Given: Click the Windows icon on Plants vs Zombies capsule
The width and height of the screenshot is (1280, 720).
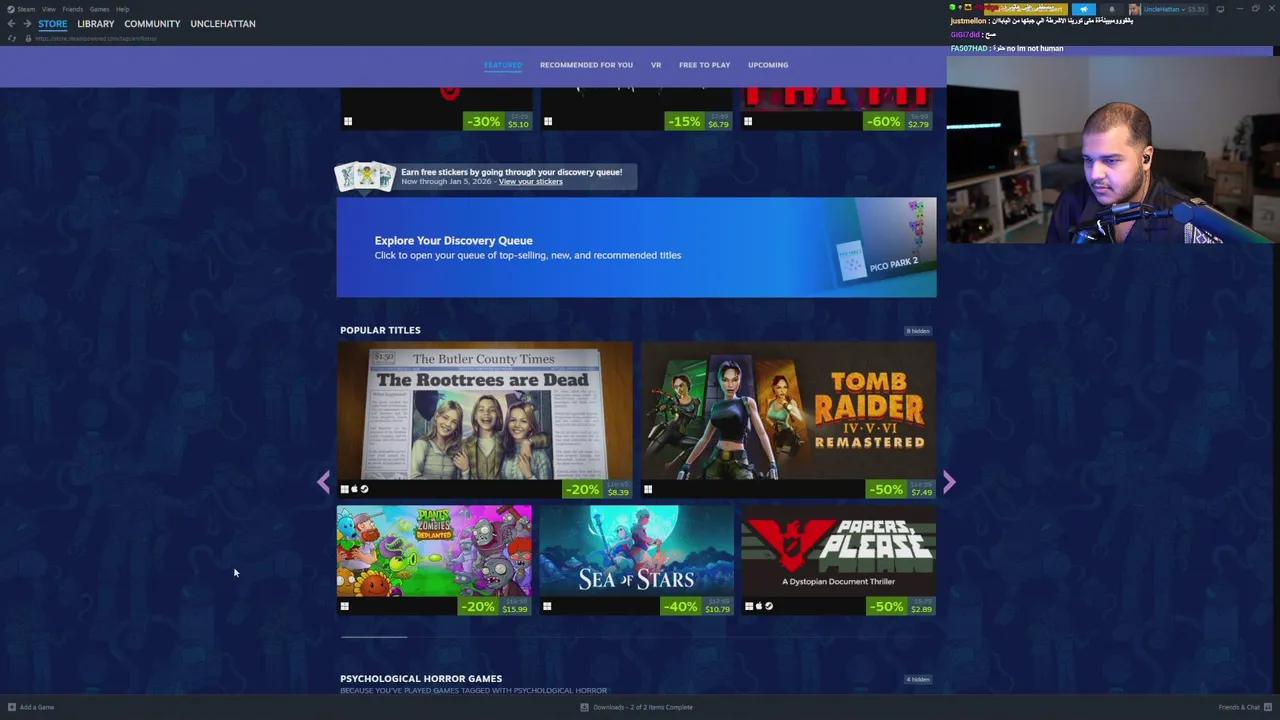Looking at the screenshot, I should [x=345, y=606].
